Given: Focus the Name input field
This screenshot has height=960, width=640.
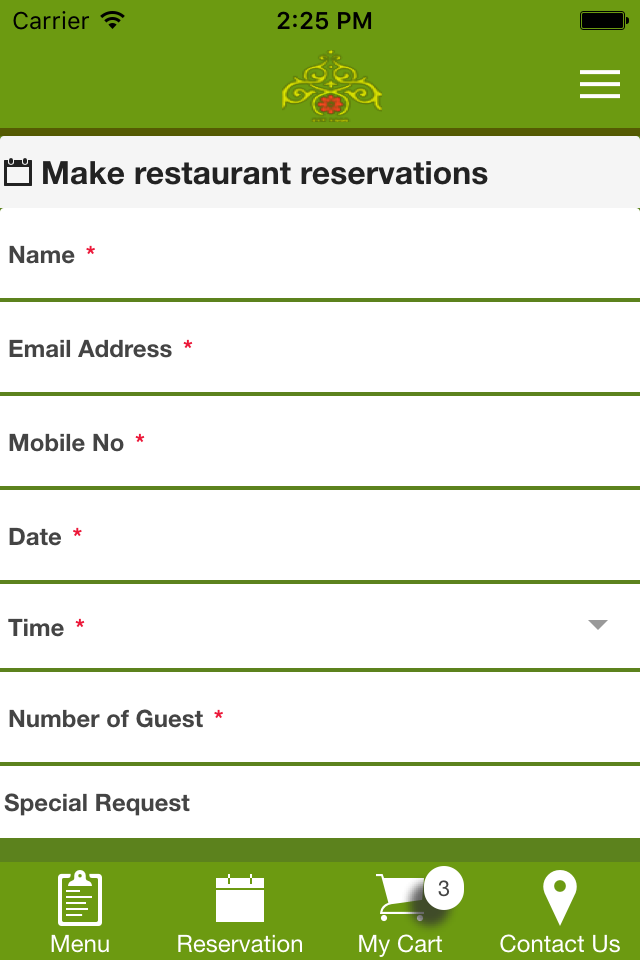Looking at the screenshot, I should [320, 255].
